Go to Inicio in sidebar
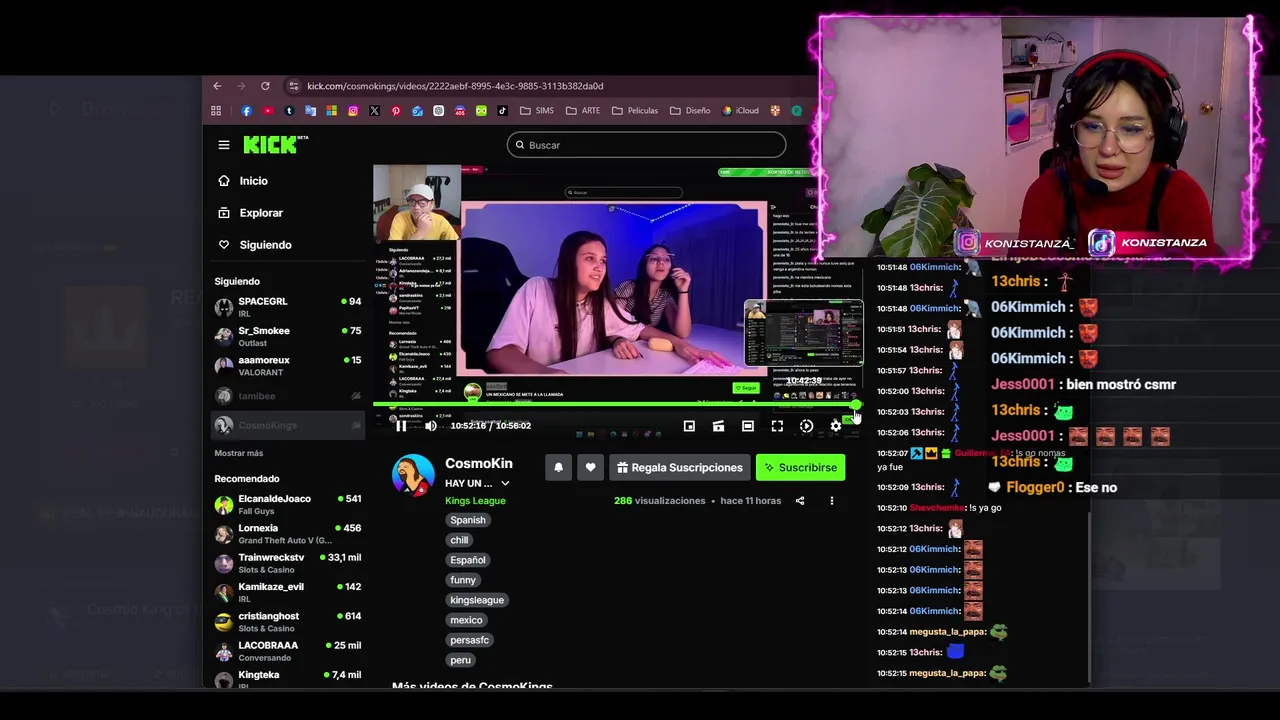The image size is (1280, 720). (x=253, y=181)
